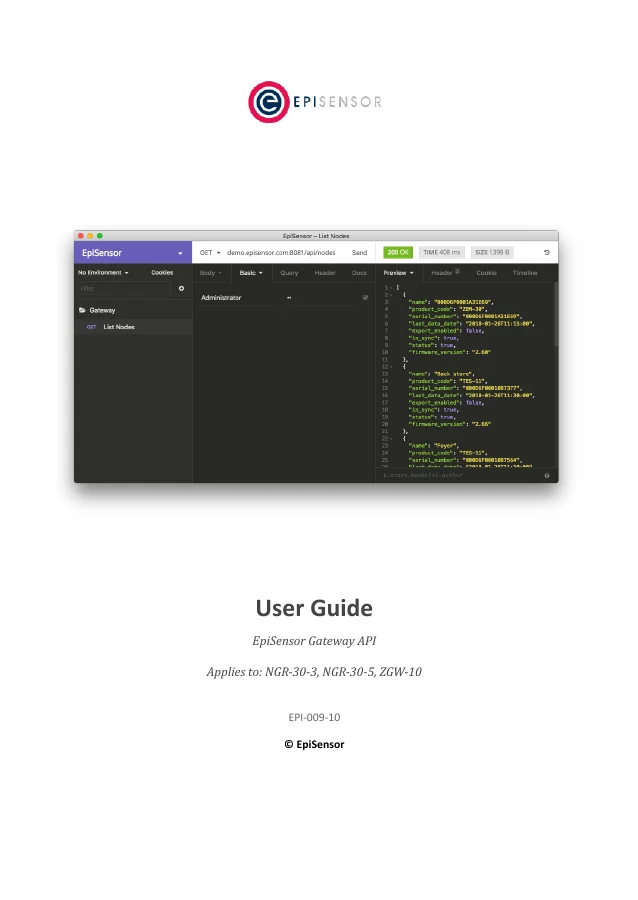Toggle the basic auth enabled checkbox

click(365, 297)
